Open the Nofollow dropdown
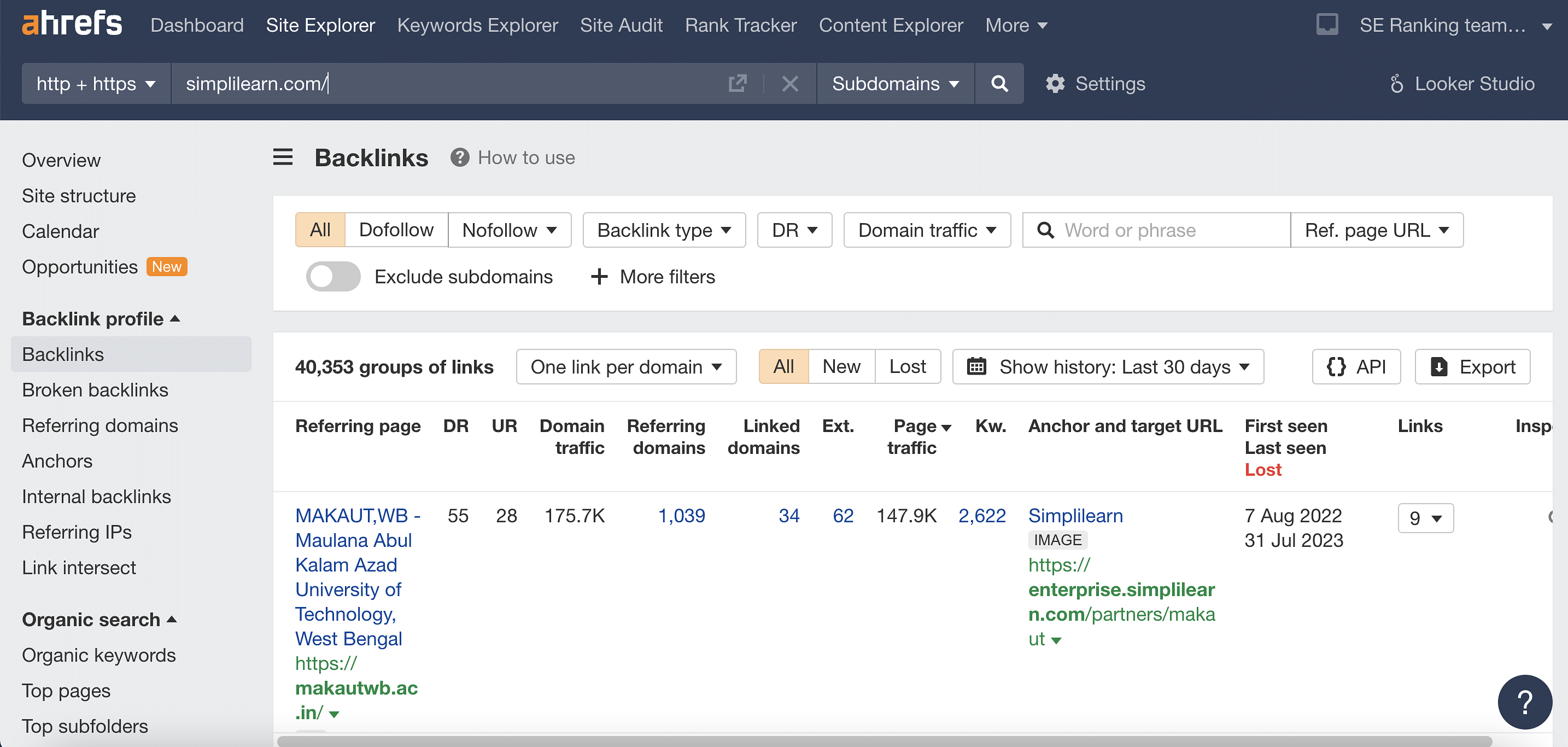The image size is (1568, 747). pyautogui.click(x=510, y=230)
